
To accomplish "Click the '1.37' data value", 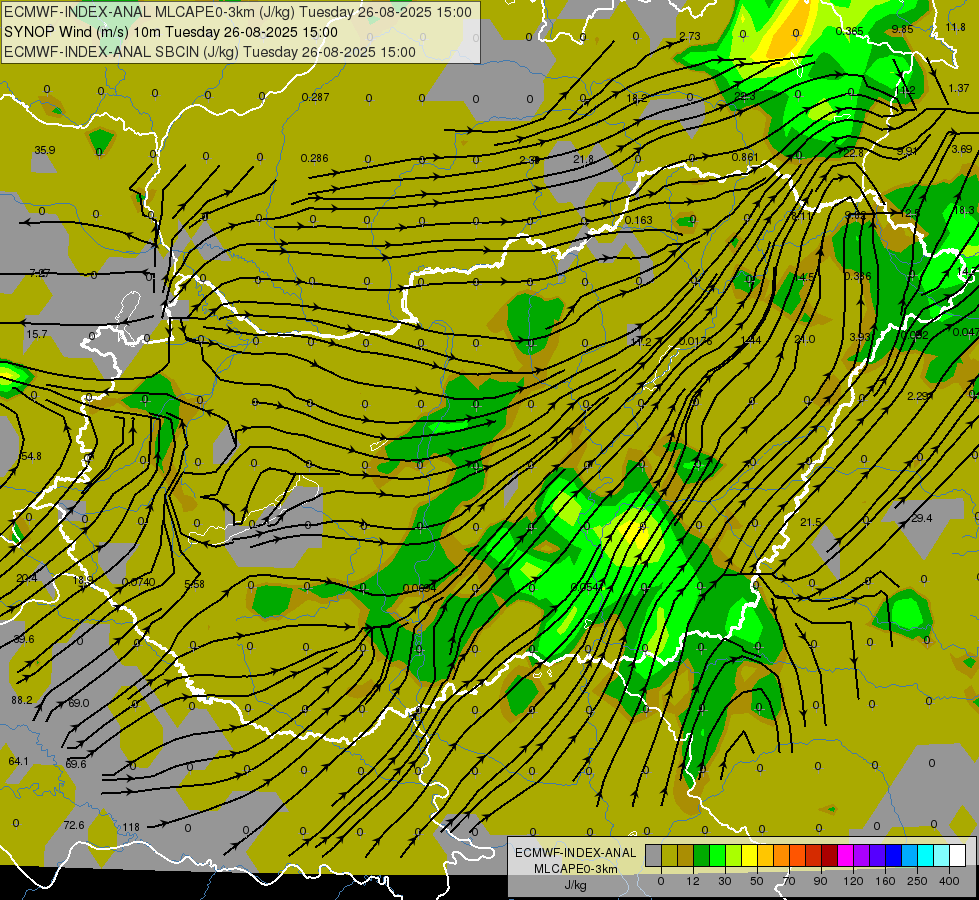I will coord(959,88).
